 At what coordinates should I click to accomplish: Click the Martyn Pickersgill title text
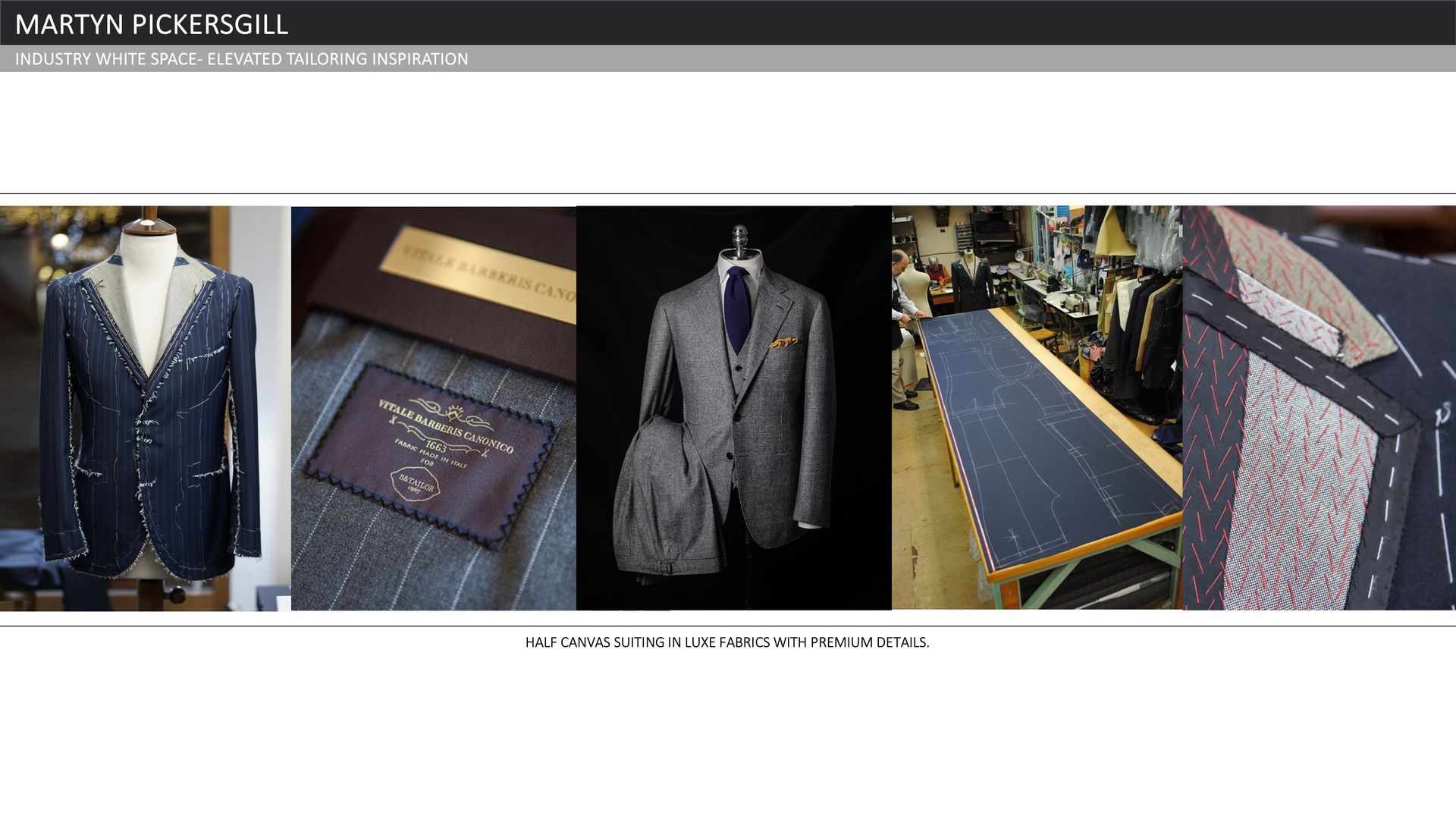click(152, 24)
